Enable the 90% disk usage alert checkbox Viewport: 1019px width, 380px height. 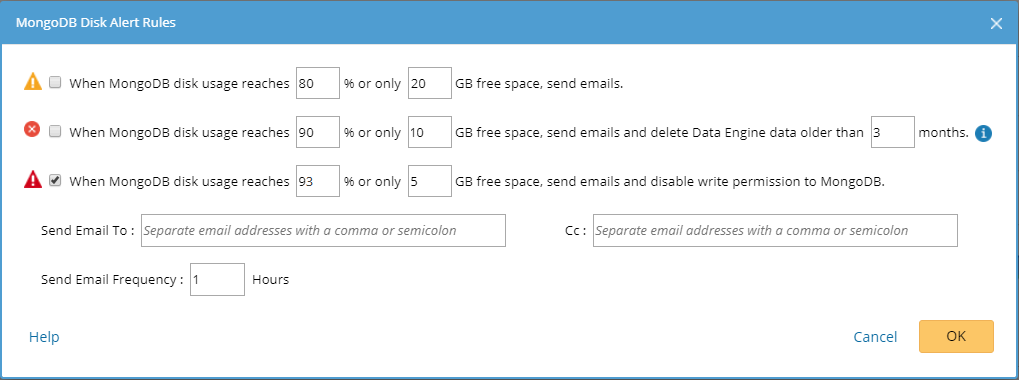[55, 132]
